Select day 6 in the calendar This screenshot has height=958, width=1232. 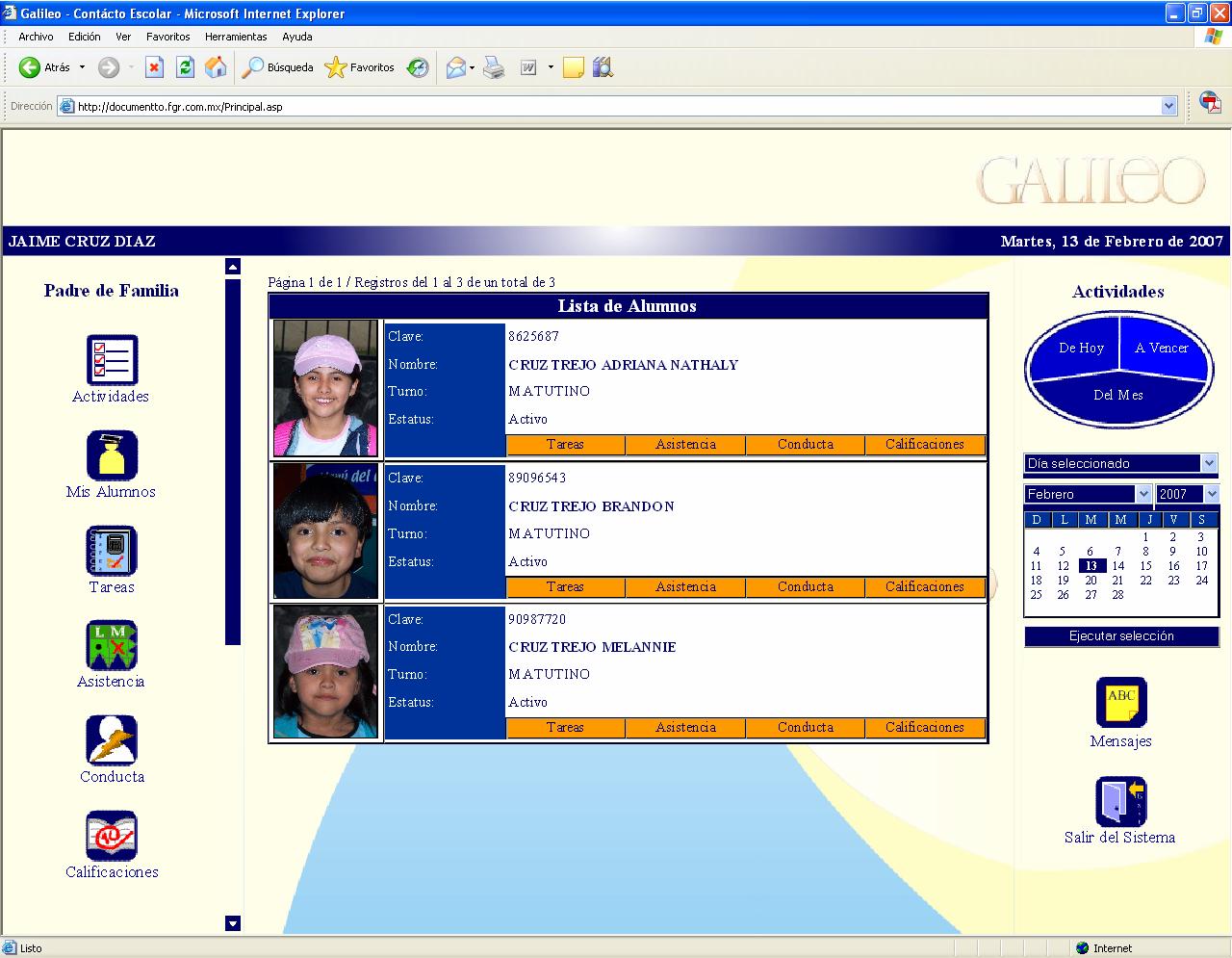coord(1090,552)
